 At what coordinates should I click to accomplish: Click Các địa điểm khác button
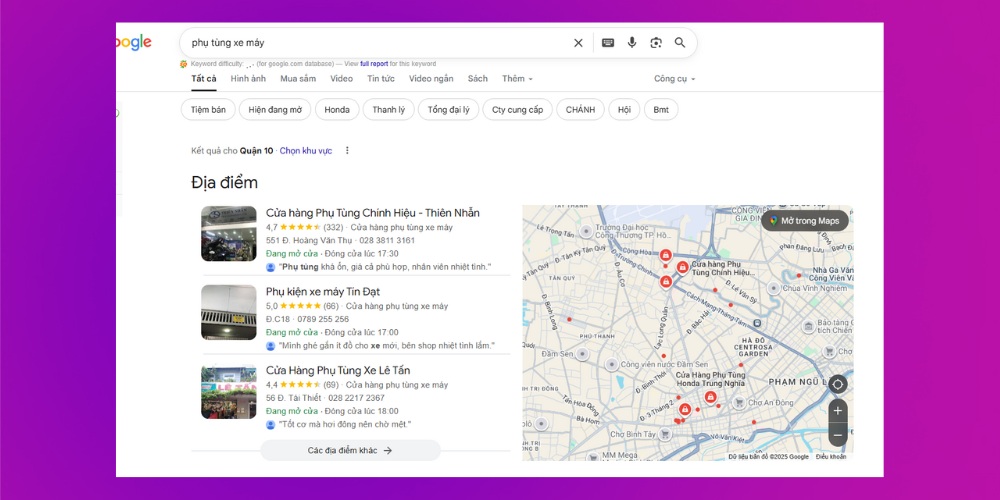[x=350, y=450]
